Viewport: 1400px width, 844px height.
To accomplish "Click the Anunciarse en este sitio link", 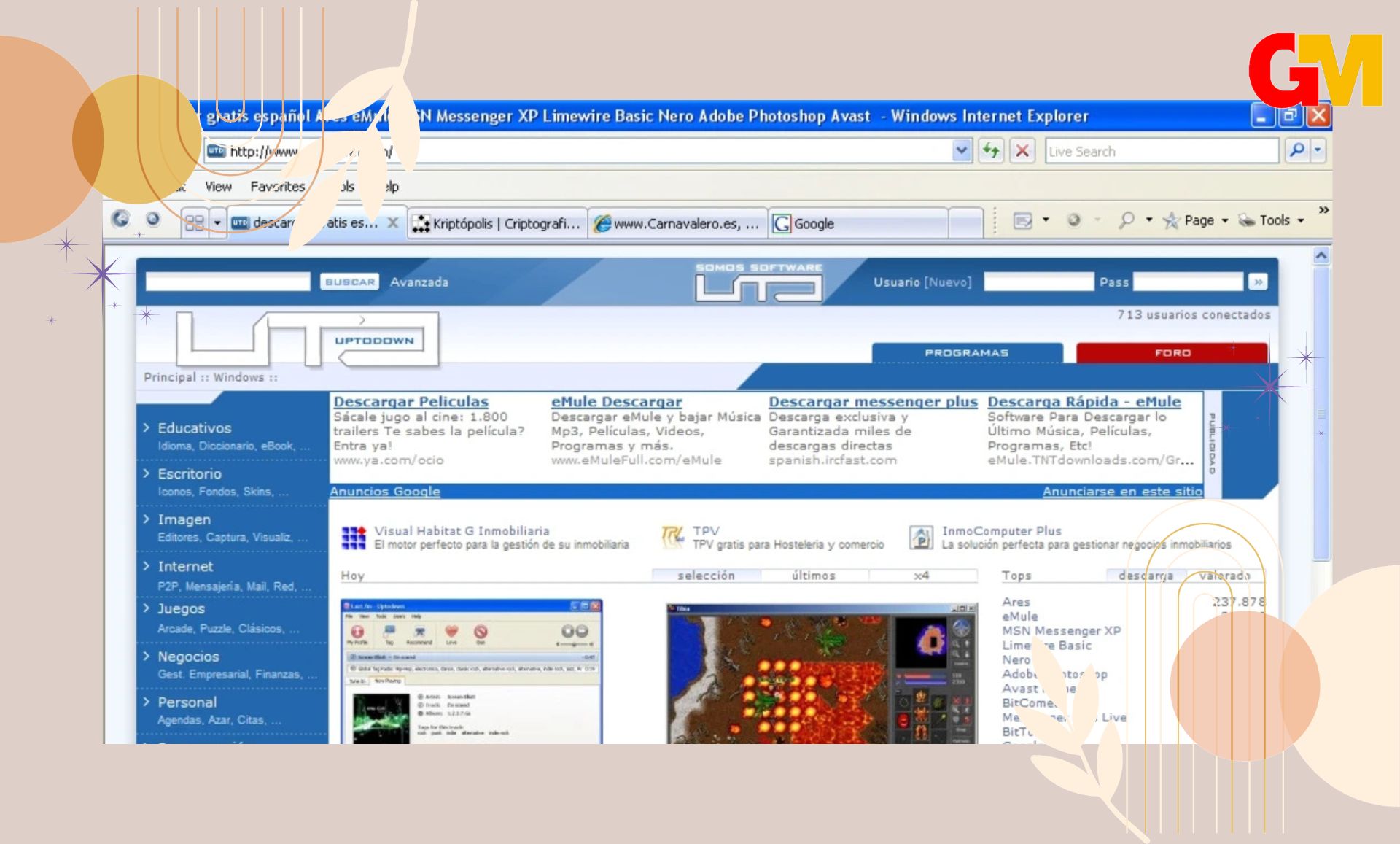I will (x=1122, y=491).
